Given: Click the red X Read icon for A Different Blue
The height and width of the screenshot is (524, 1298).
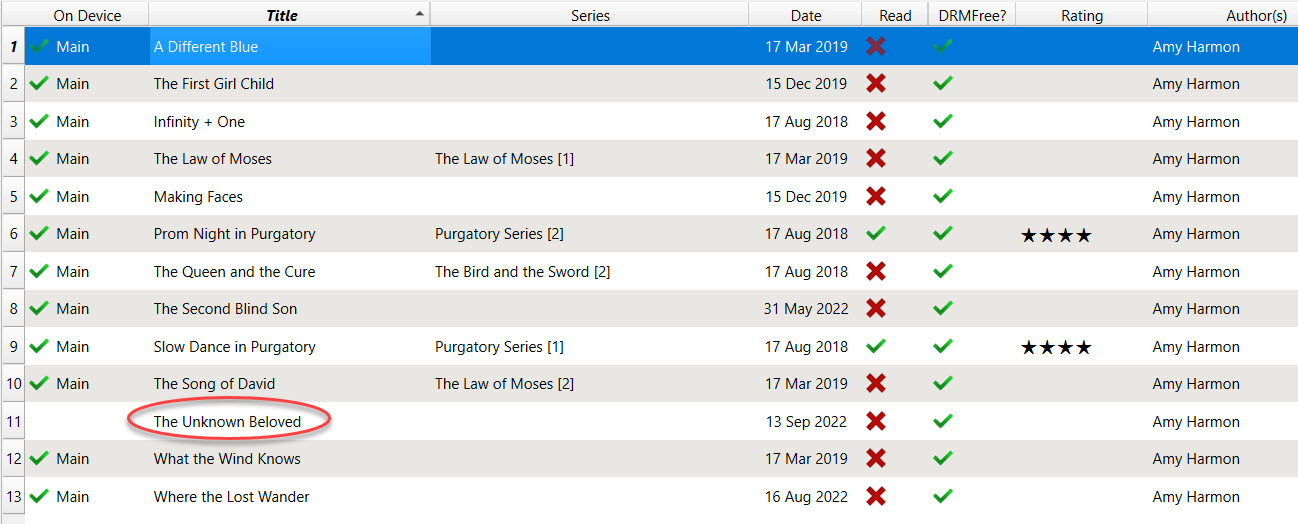Looking at the screenshot, I should (x=876, y=46).
